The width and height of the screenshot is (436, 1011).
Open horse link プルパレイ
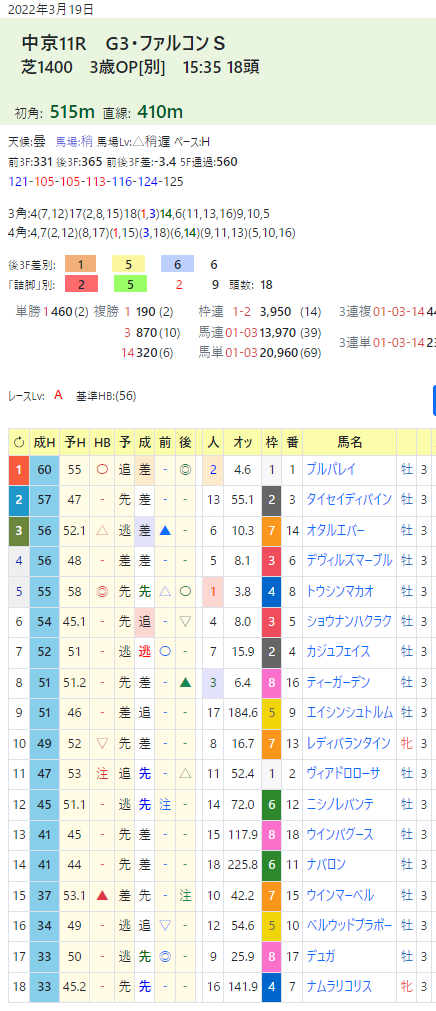point(330,470)
